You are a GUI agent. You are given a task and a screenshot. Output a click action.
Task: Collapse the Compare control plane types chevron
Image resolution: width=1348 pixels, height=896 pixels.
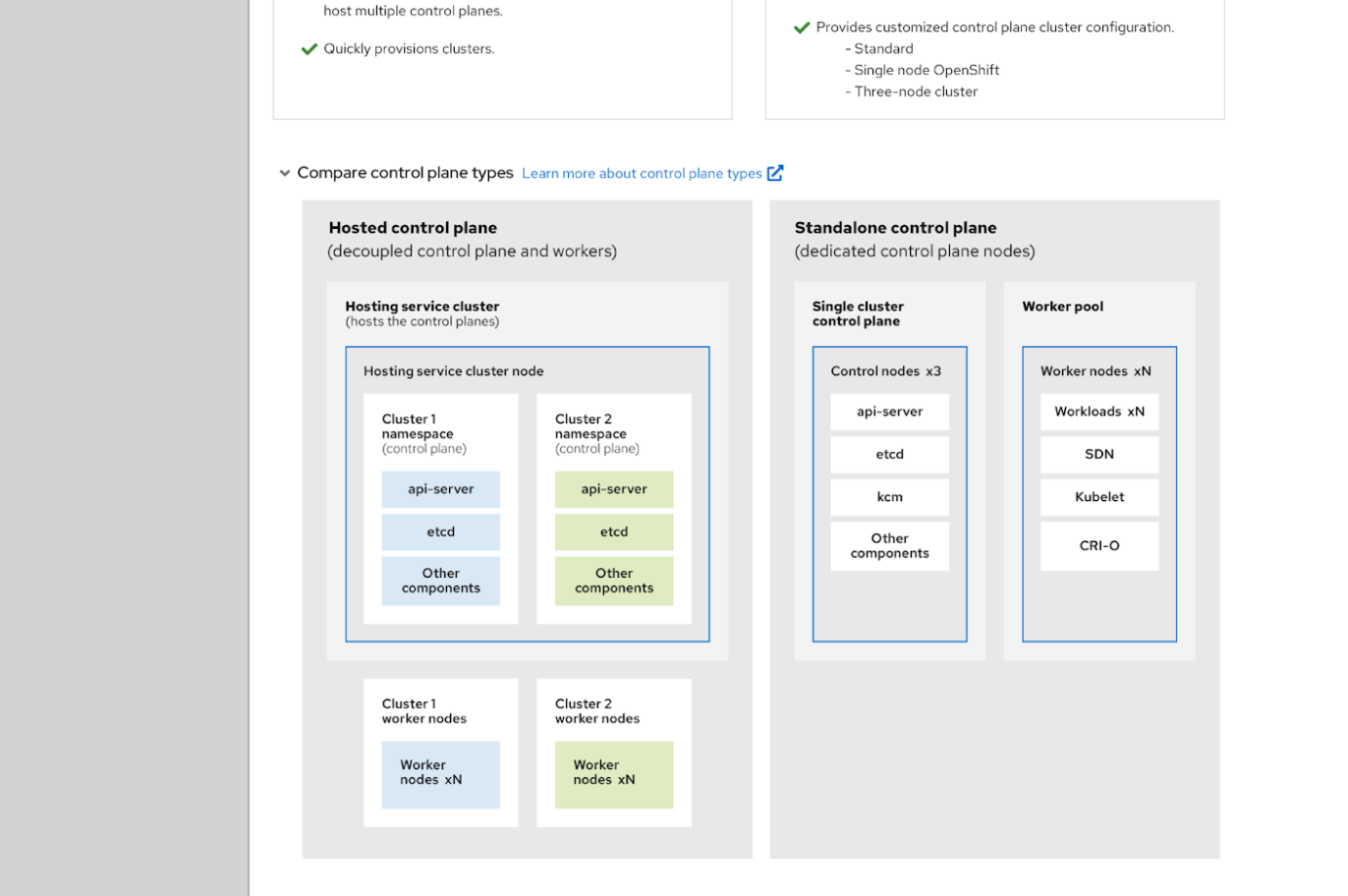285,173
